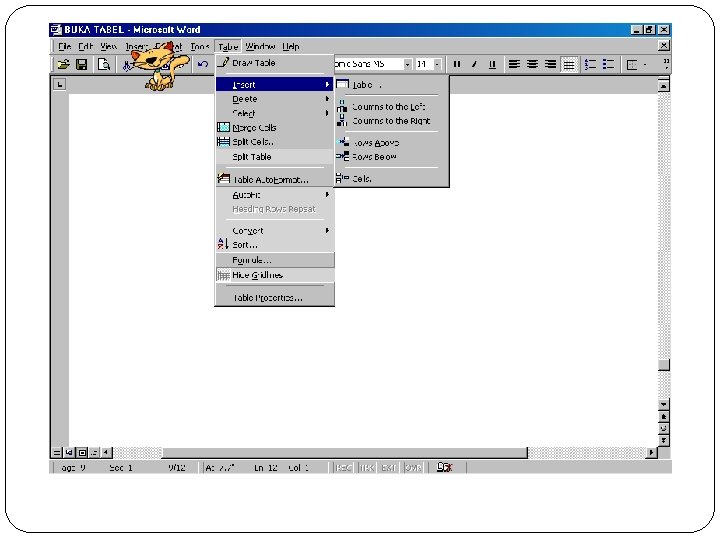The image size is (720, 540).
Task: Expand the Delete submenu entry
Action: click(x=275, y=99)
